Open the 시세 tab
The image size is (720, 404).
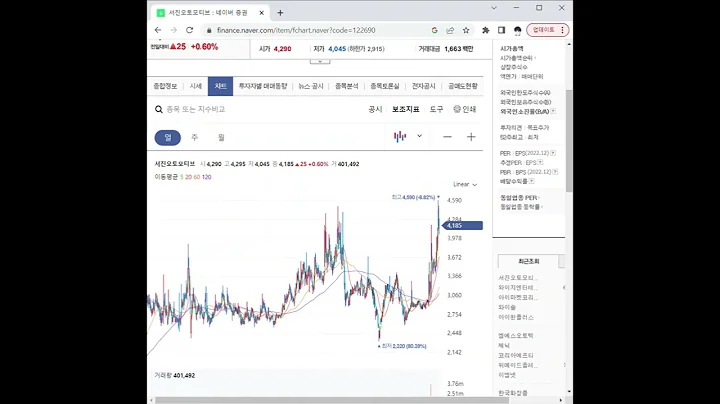pyautogui.click(x=196, y=86)
